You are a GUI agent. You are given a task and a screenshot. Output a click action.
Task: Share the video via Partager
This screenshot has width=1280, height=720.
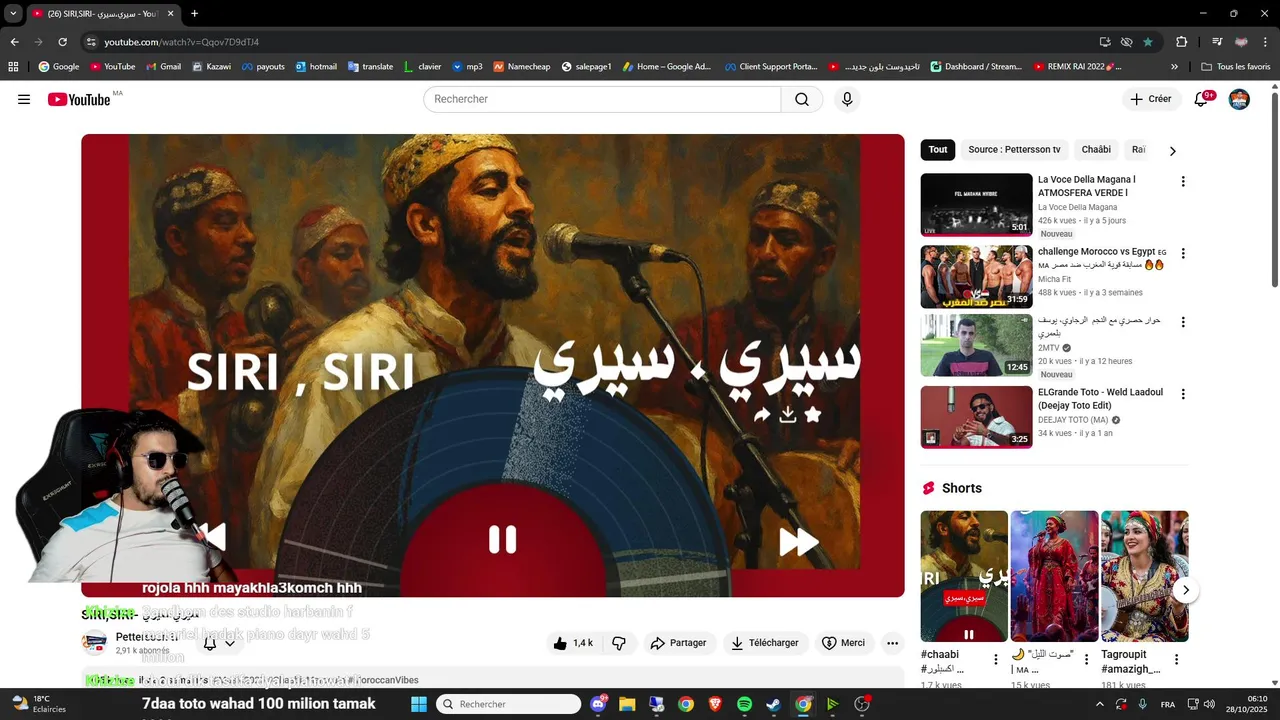(679, 643)
